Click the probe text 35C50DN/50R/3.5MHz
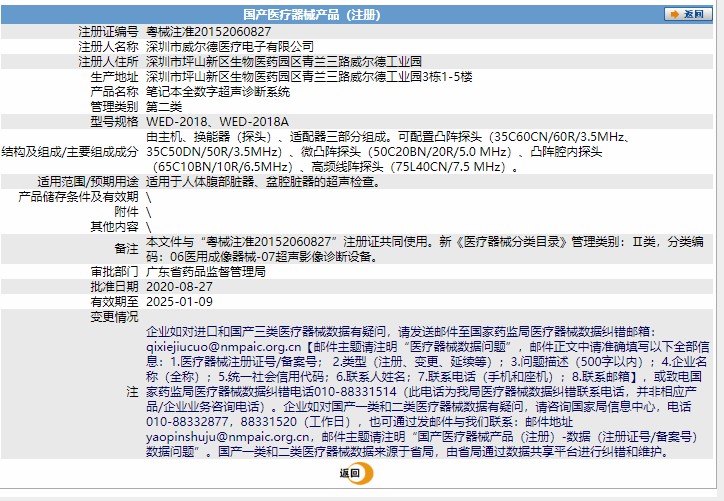This screenshot has width=724, height=501. click(x=214, y=152)
